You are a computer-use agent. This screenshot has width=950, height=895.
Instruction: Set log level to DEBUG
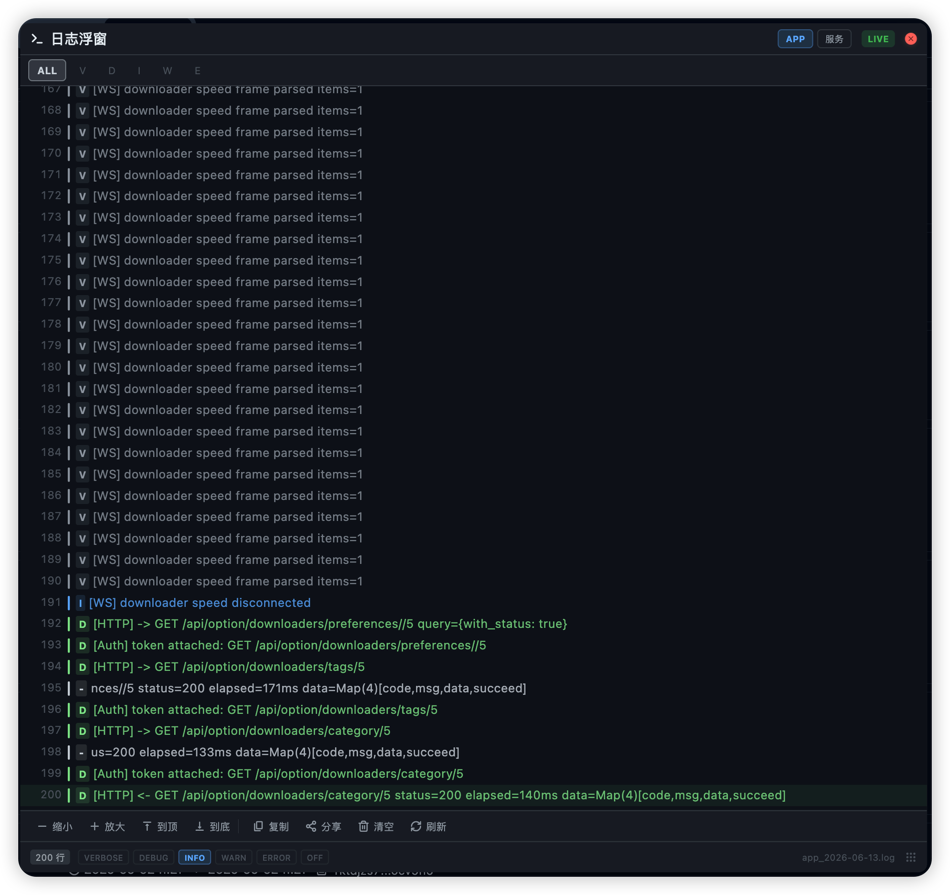(153, 857)
